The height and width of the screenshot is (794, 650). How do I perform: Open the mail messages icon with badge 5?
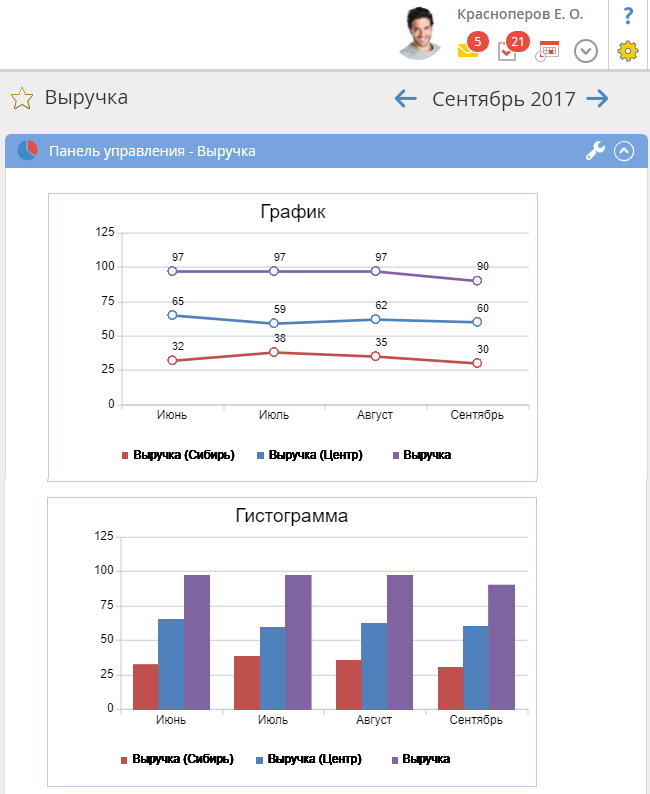point(471,47)
